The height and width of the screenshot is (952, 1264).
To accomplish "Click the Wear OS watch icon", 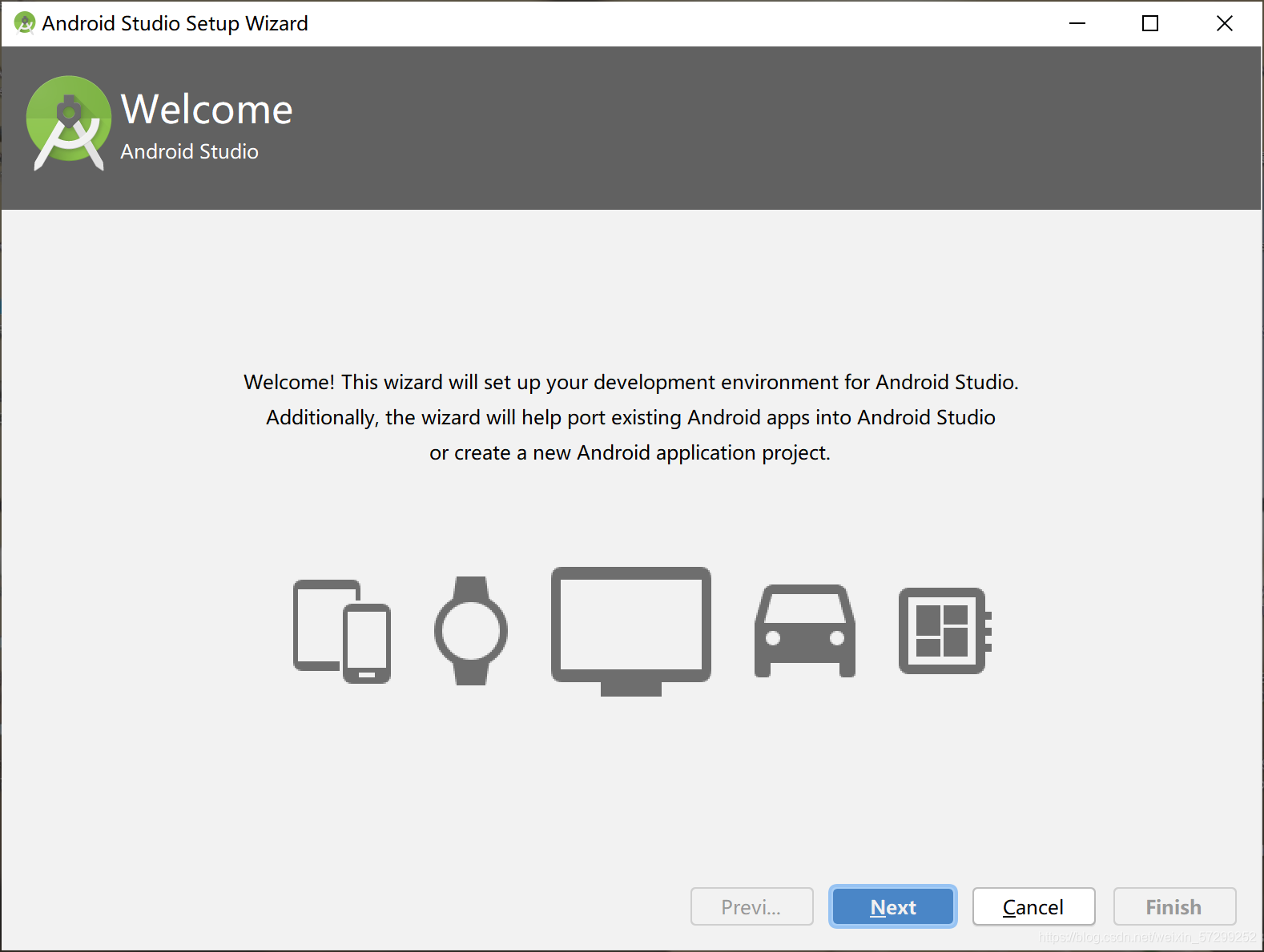I will point(471,631).
